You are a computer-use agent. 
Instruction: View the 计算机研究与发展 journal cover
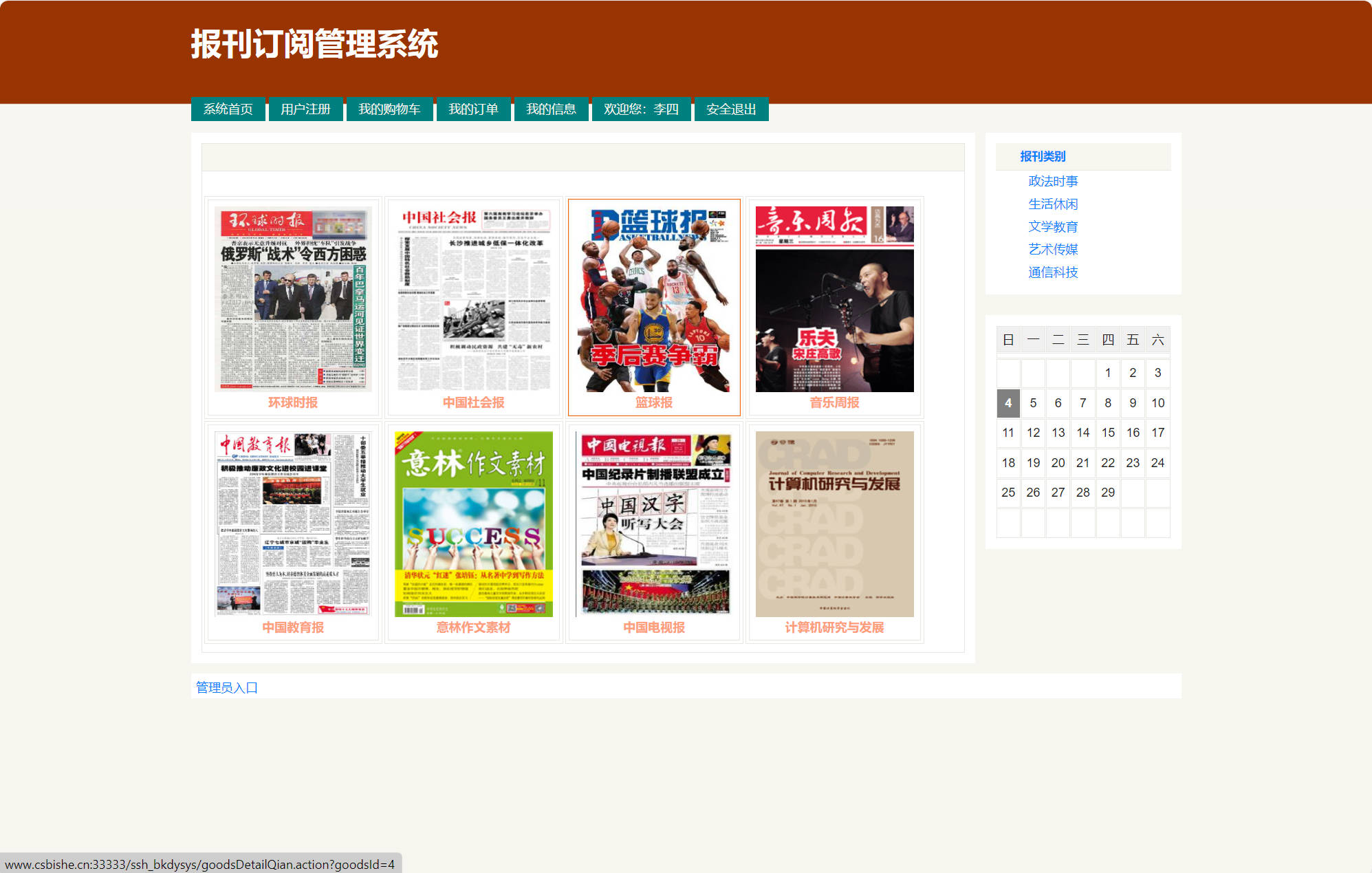pyautogui.click(x=834, y=524)
